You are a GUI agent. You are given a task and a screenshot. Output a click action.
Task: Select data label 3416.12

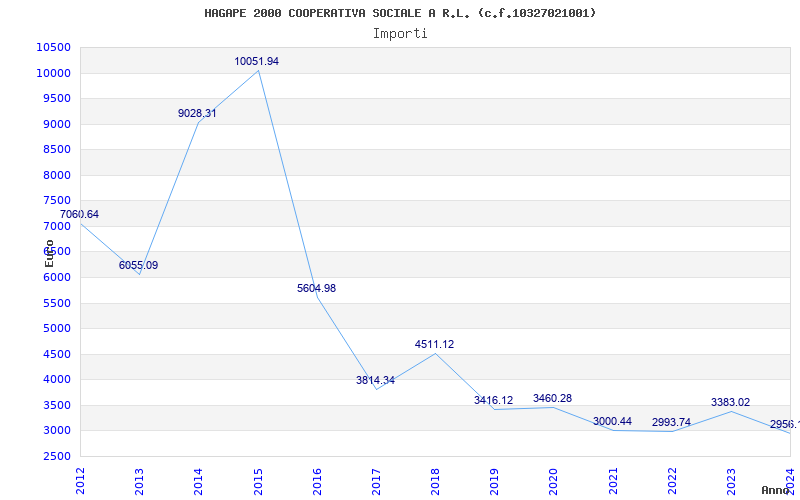pos(493,401)
